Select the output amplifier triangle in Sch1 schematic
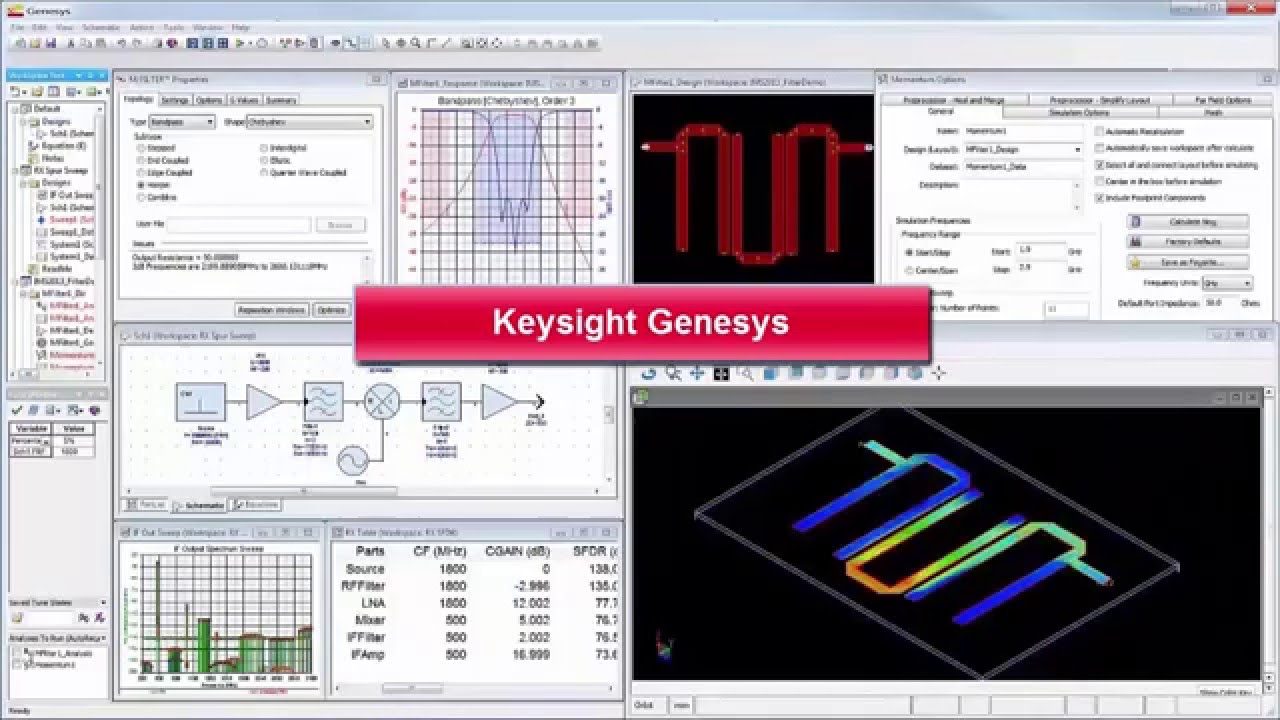 point(499,402)
